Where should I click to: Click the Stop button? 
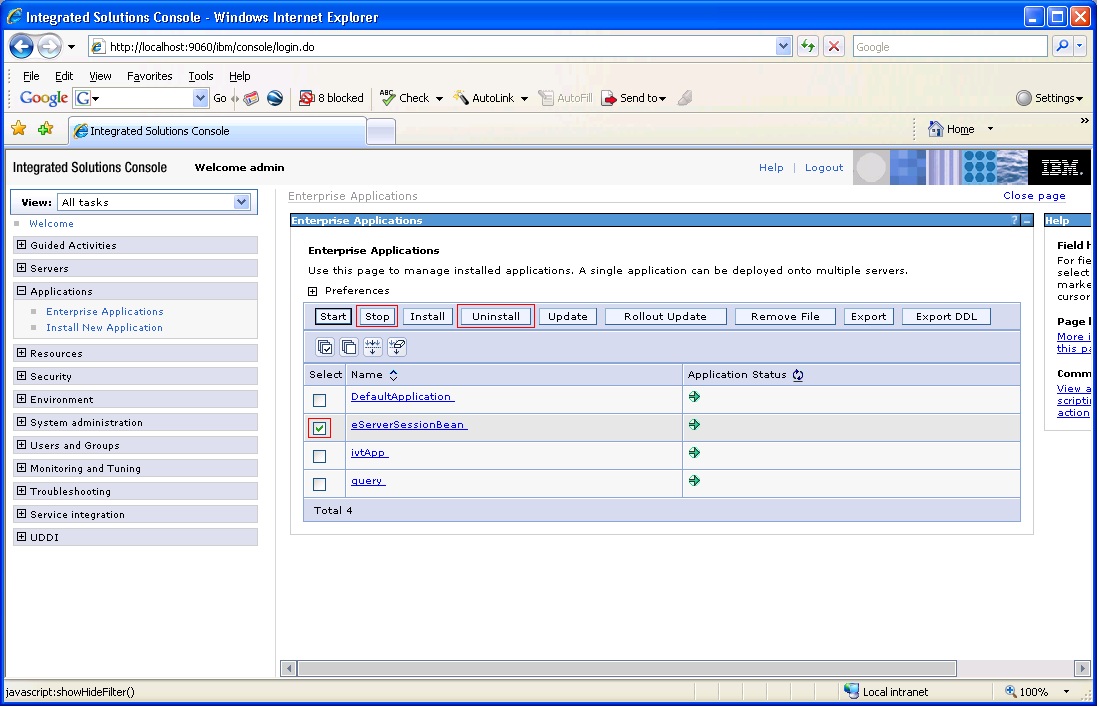[377, 316]
